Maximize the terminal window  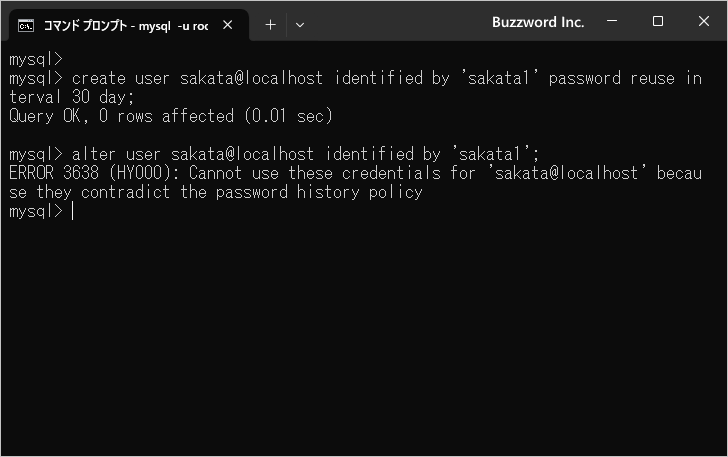point(658,22)
